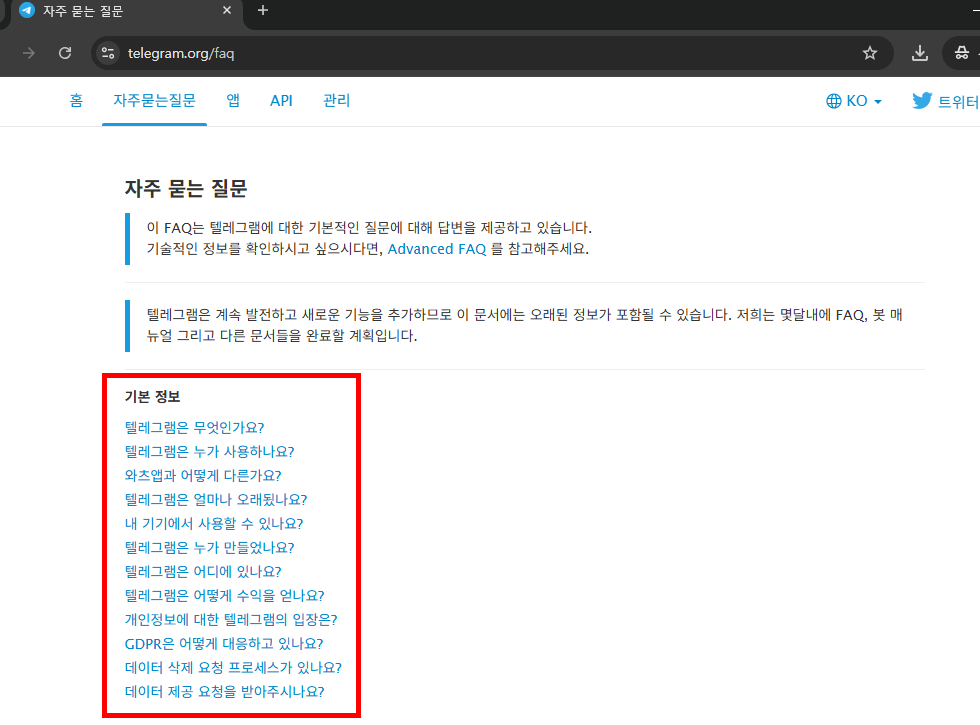Click the site information icon in the address bar

click(x=108, y=53)
